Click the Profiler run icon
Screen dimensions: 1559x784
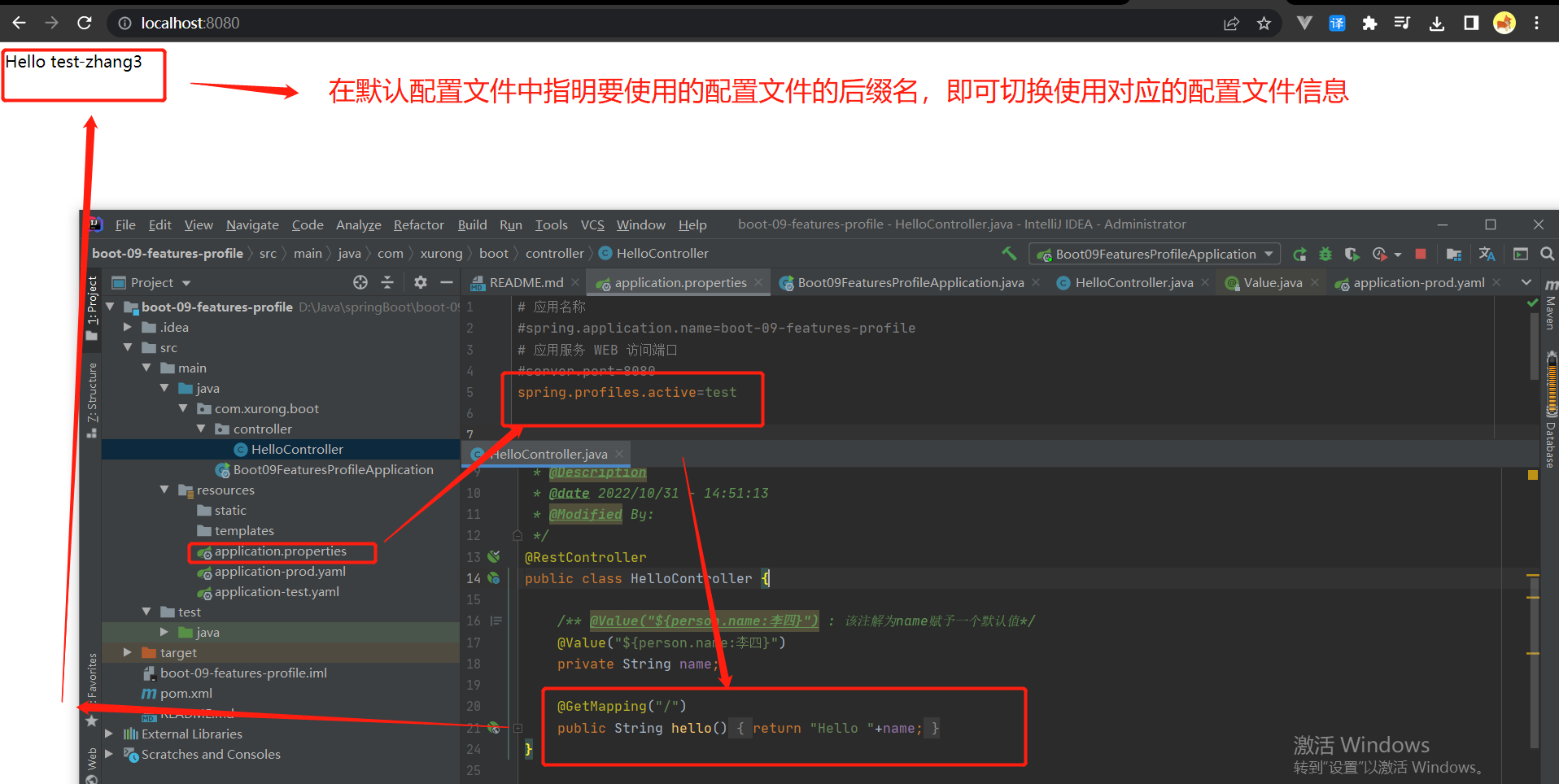click(x=1379, y=255)
